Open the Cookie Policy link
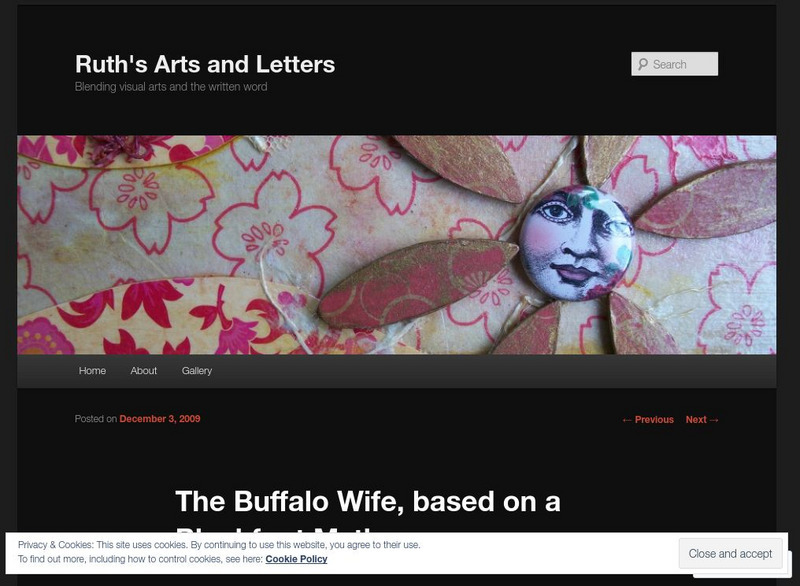Image resolution: width=800 pixels, height=586 pixels. tap(296, 559)
